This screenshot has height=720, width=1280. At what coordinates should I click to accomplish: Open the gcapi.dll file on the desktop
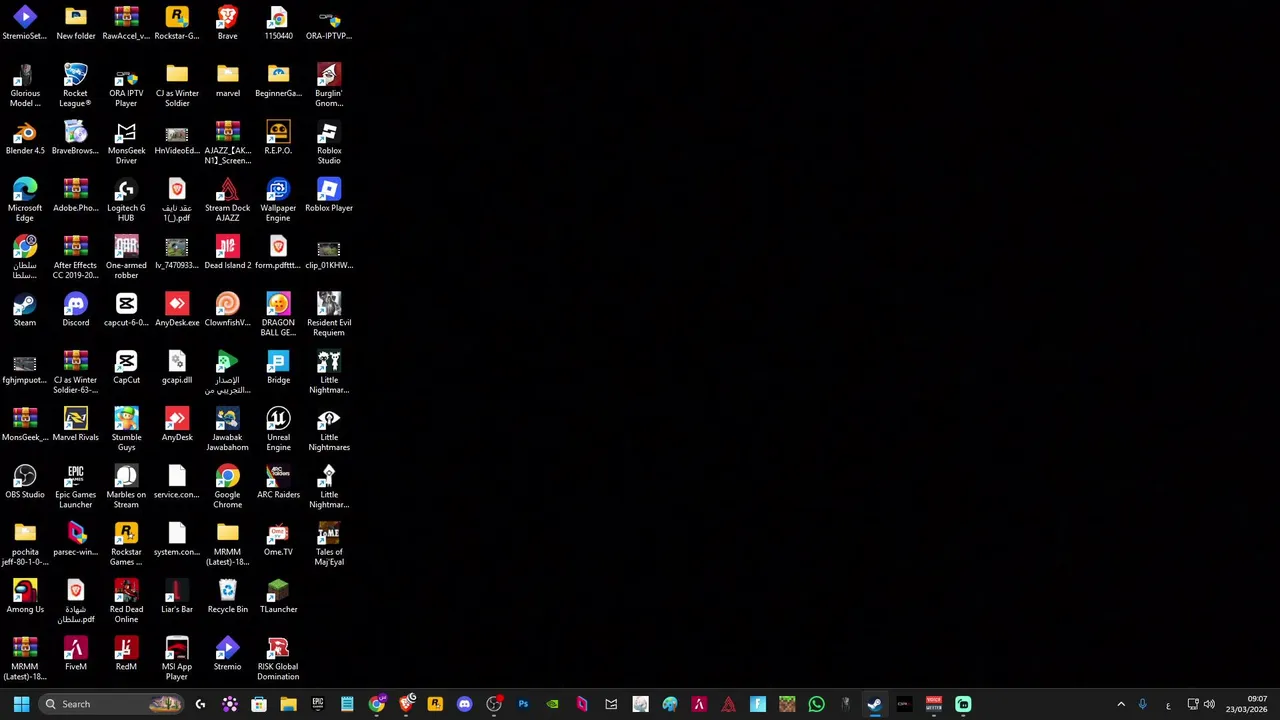pyautogui.click(x=177, y=367)
